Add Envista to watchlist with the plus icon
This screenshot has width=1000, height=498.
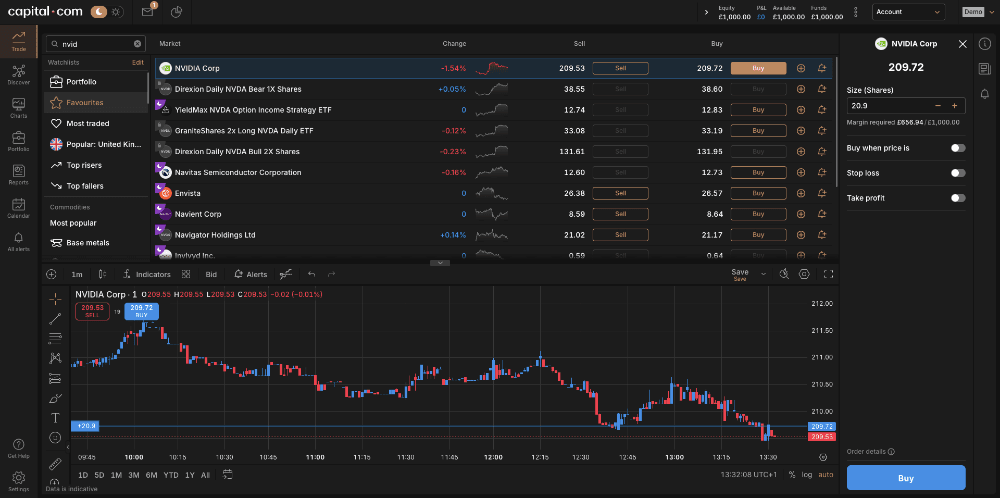801,193
